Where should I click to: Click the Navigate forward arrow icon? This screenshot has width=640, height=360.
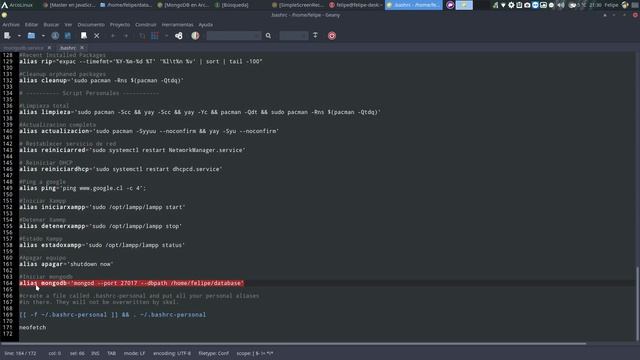pyautogui.click(x=126, y=36)
